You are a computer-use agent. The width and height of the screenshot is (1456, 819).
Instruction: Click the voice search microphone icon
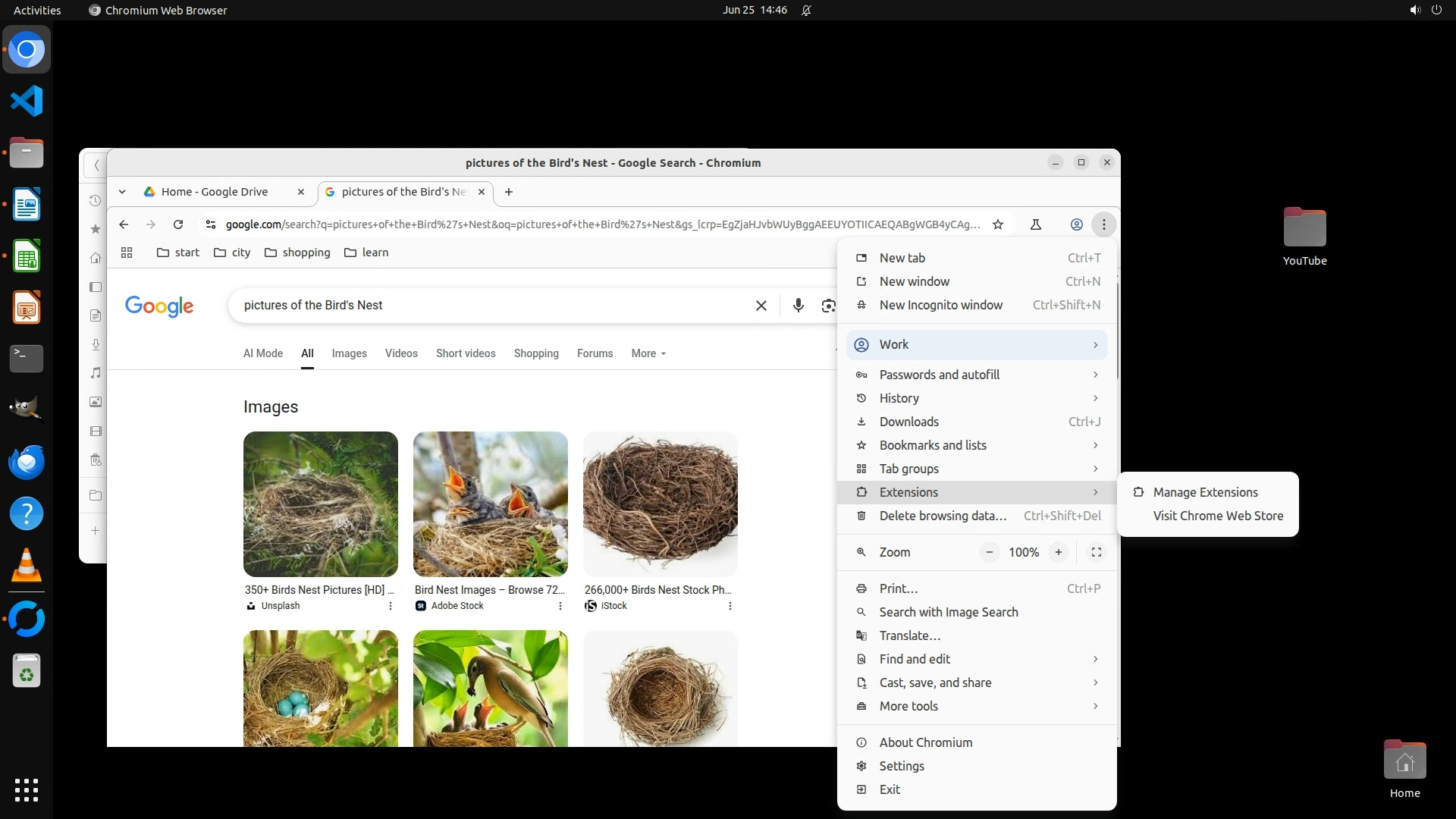(798, 306)
